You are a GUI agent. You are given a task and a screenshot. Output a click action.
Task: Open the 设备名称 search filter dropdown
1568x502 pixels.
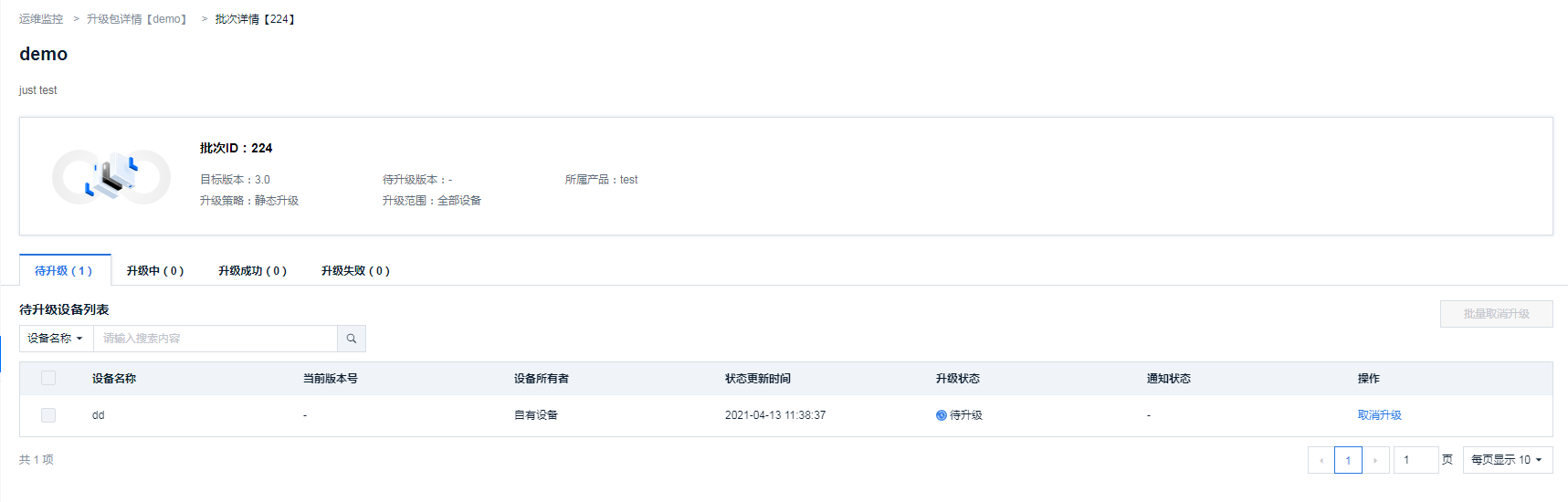coord(56,339)
